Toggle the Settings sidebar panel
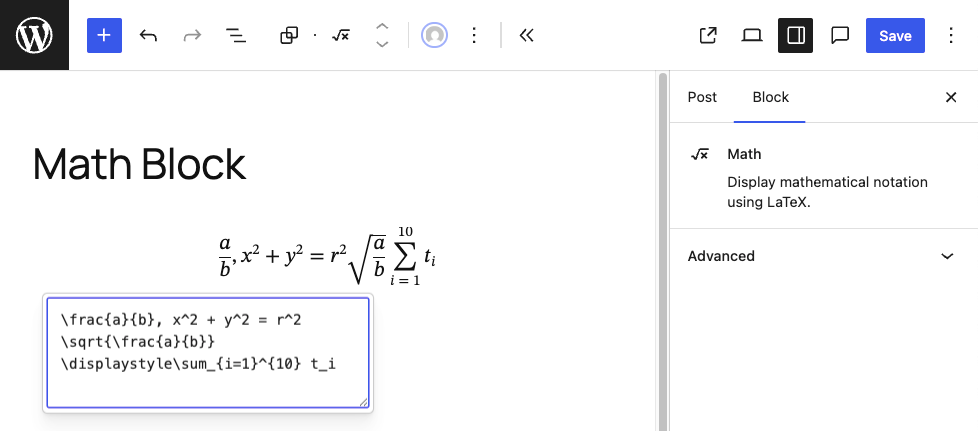The height and width of the screenshot is (431, 978). click(796, 35)
